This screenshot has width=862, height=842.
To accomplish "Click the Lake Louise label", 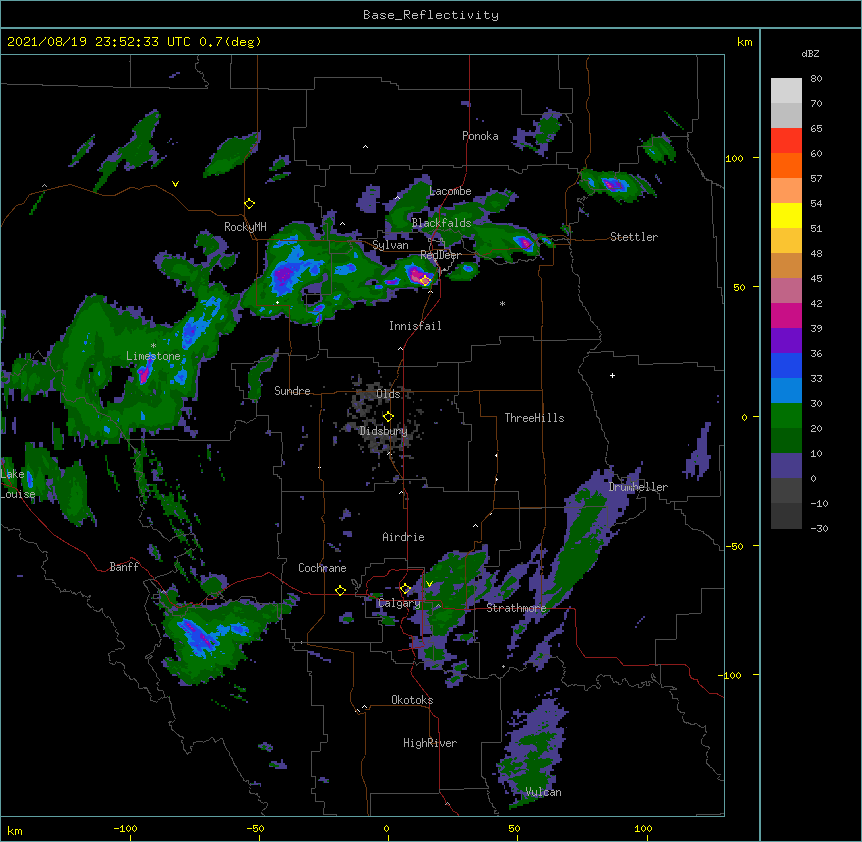I will (18, 484).
